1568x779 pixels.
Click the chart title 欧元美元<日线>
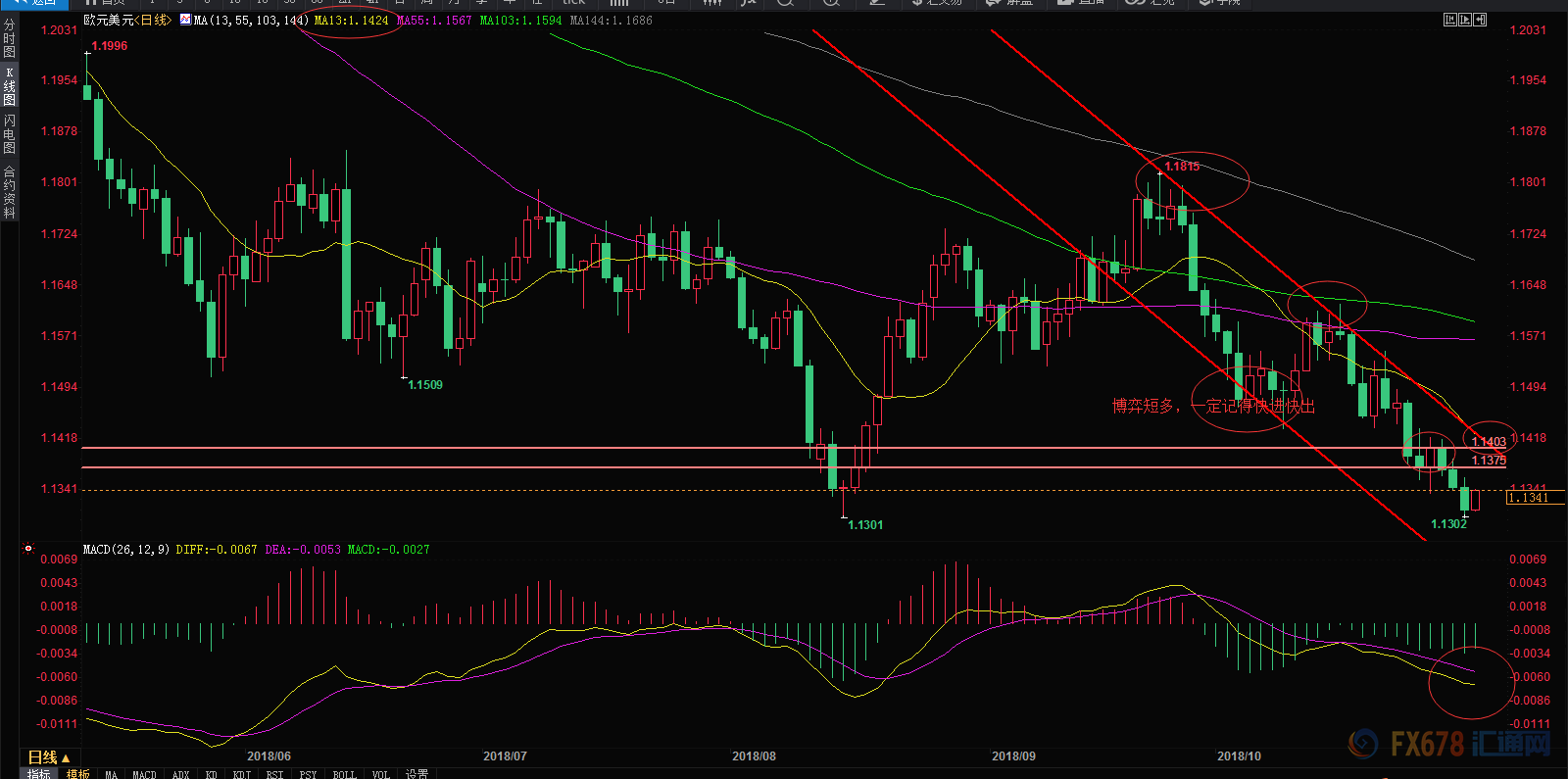[127, 20]
